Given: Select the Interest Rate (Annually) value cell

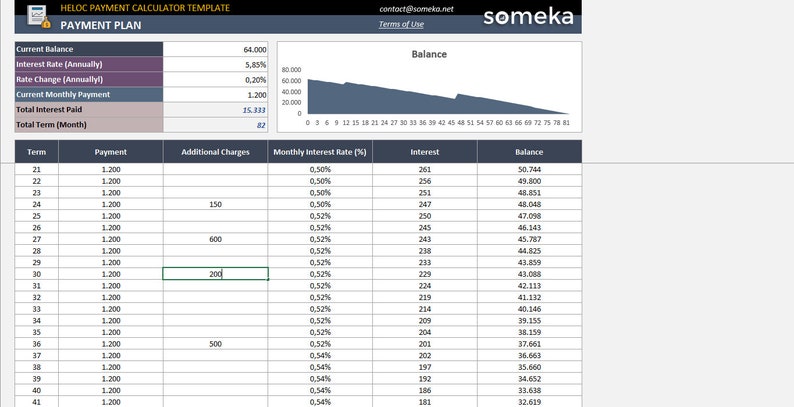Looking at the screenshot, I should point(215,64).
